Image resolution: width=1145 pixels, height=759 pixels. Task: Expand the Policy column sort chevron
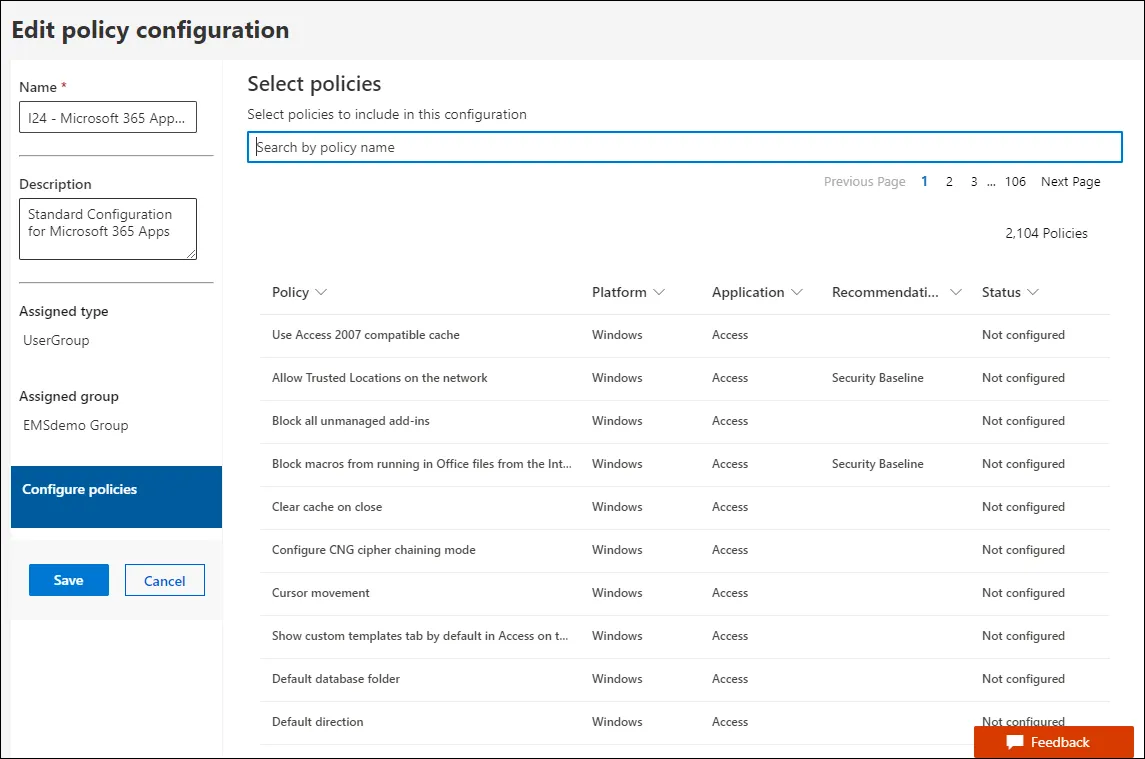coord(321,292)
